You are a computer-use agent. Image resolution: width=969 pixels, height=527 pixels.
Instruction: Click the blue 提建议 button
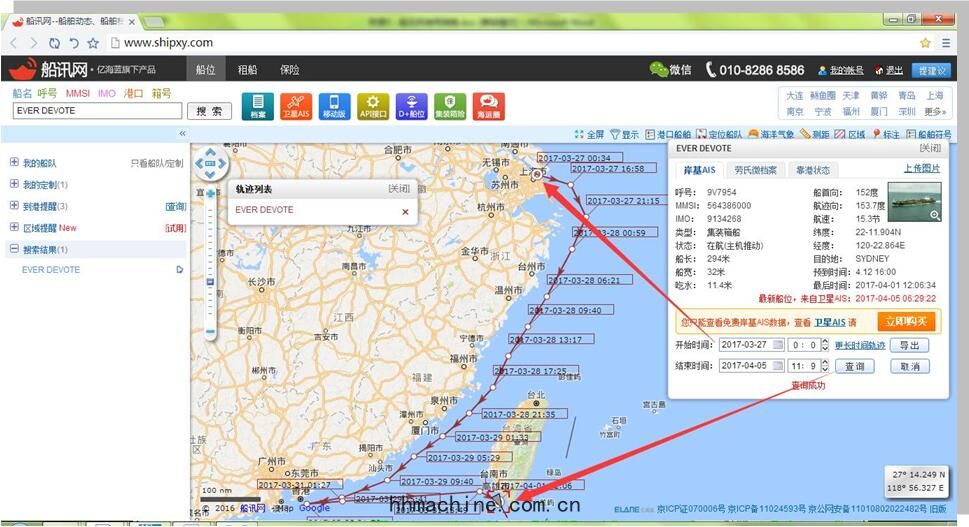(932, 70)
